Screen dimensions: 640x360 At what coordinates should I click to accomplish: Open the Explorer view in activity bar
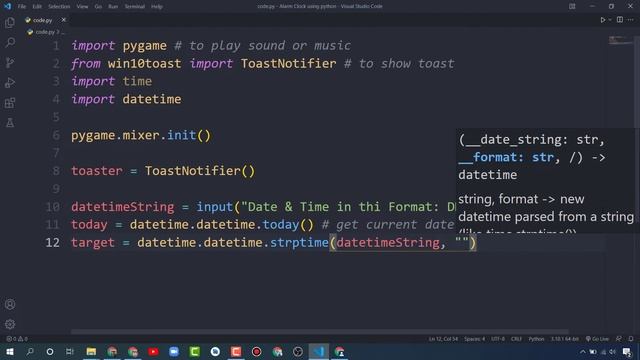click(x=10, y=22)
